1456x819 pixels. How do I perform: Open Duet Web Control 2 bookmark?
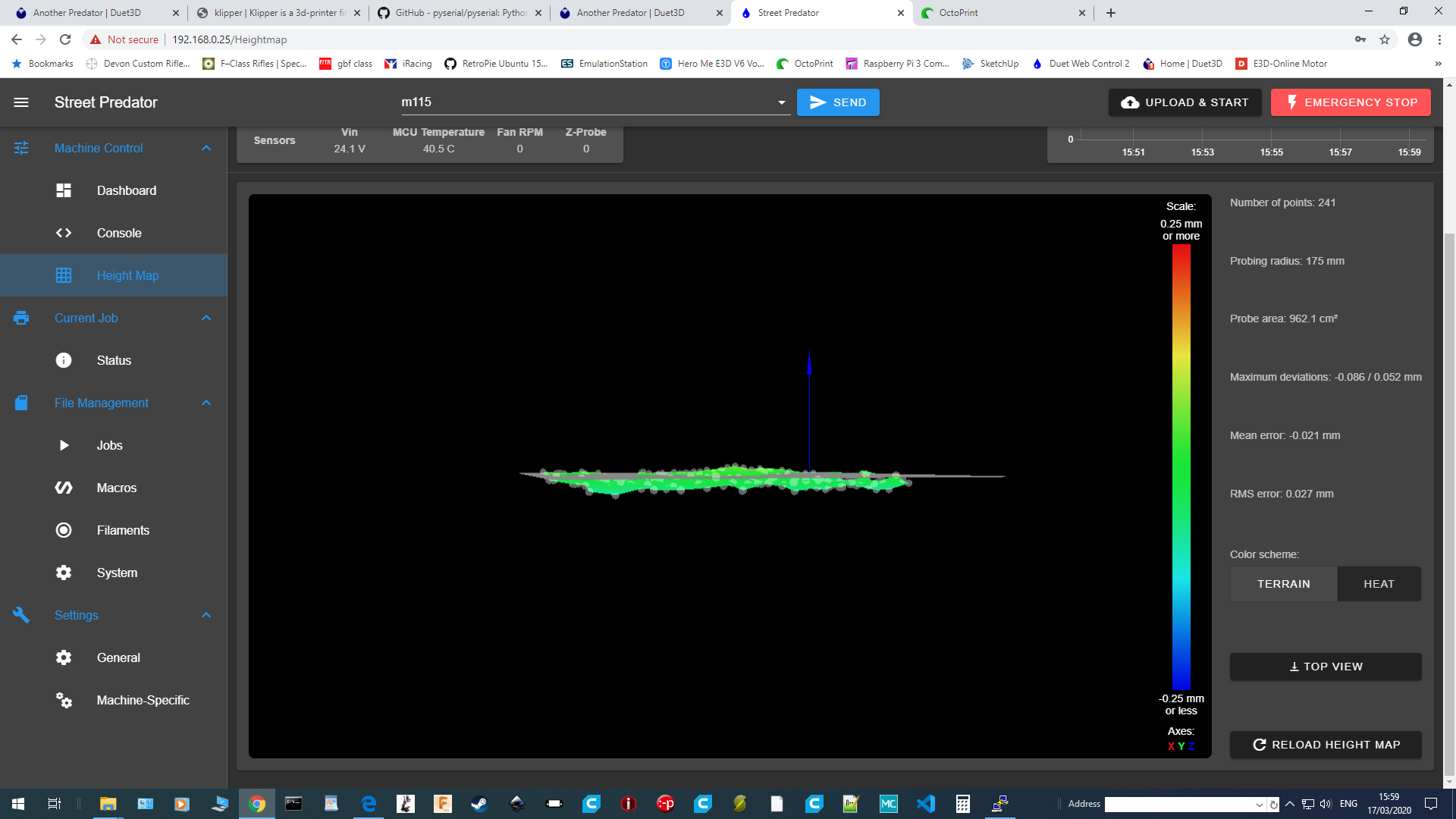coord(1081,64)
